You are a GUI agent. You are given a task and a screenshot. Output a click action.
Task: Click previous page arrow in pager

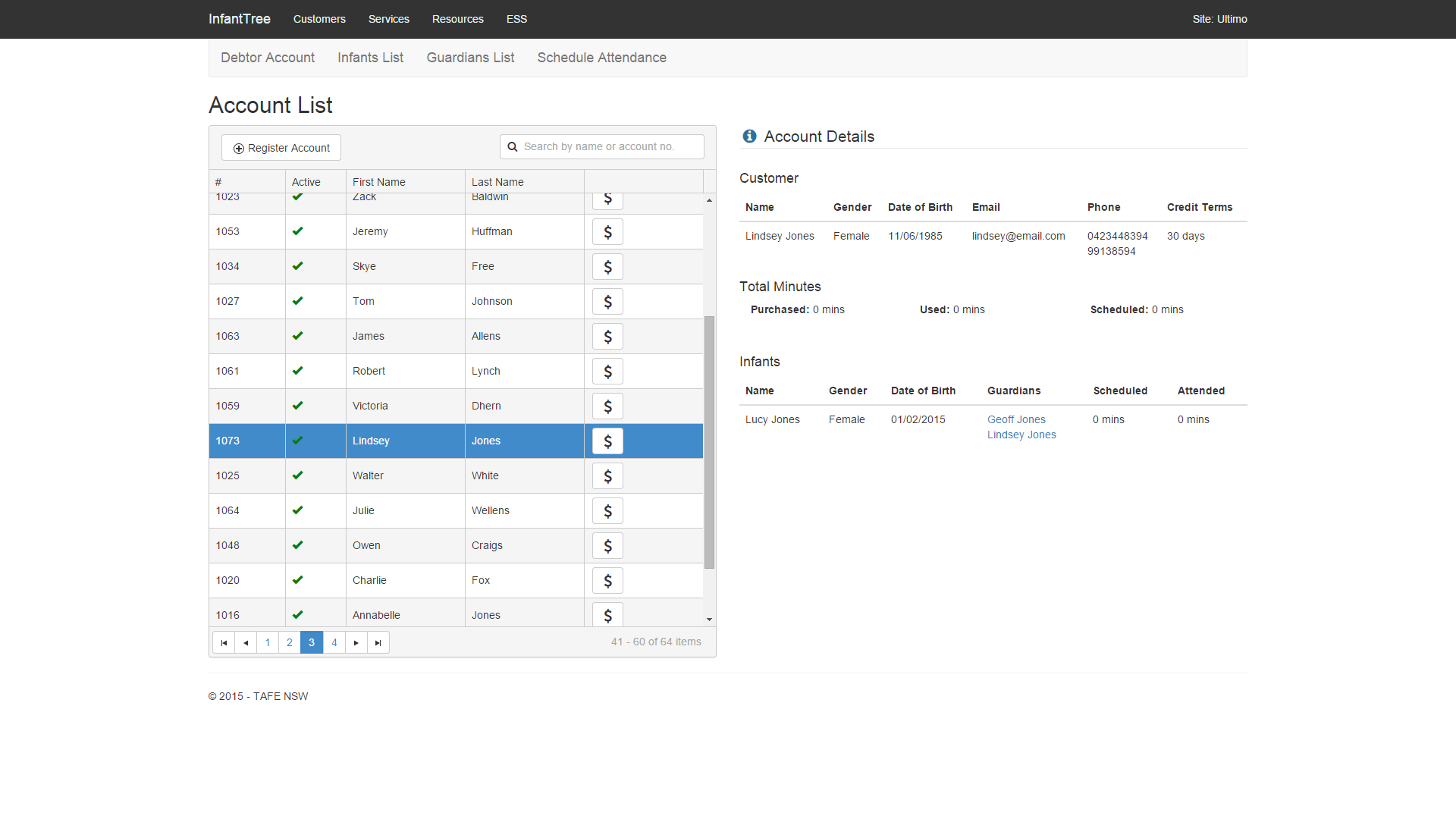(x=246, y=642)
